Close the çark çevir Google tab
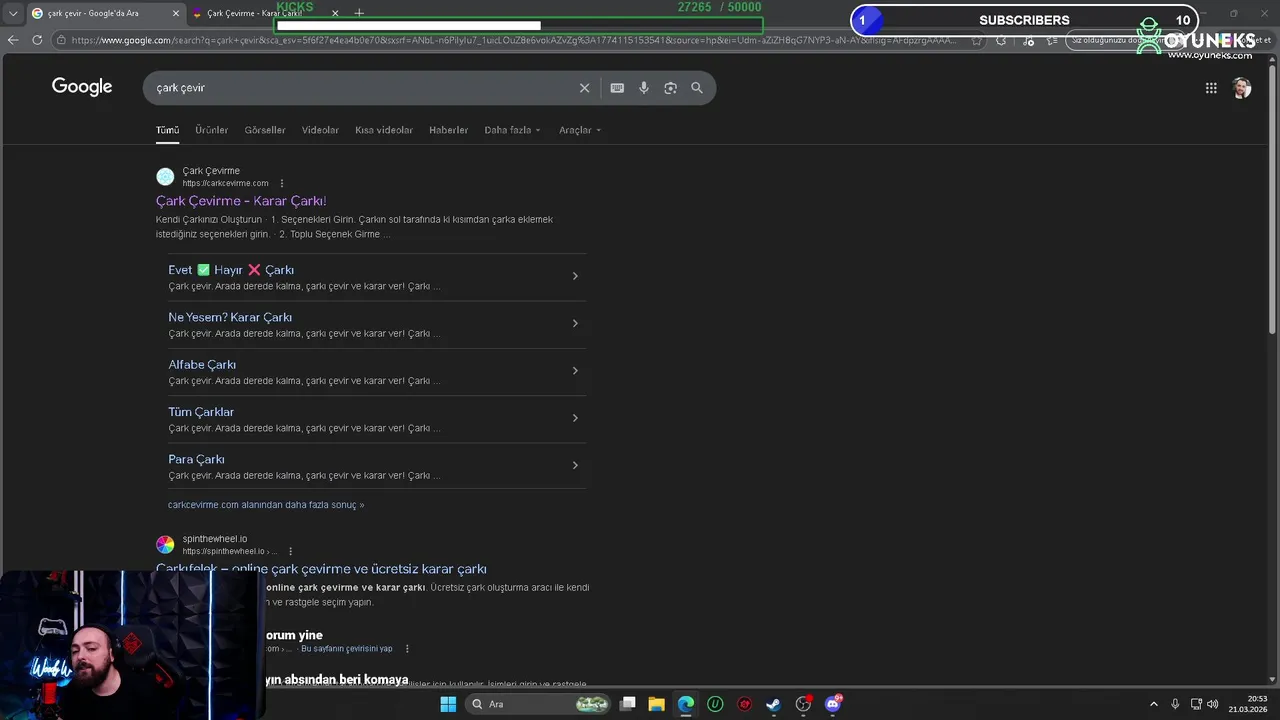Viewport: 1280px width, 720px height. click(176, 13)
